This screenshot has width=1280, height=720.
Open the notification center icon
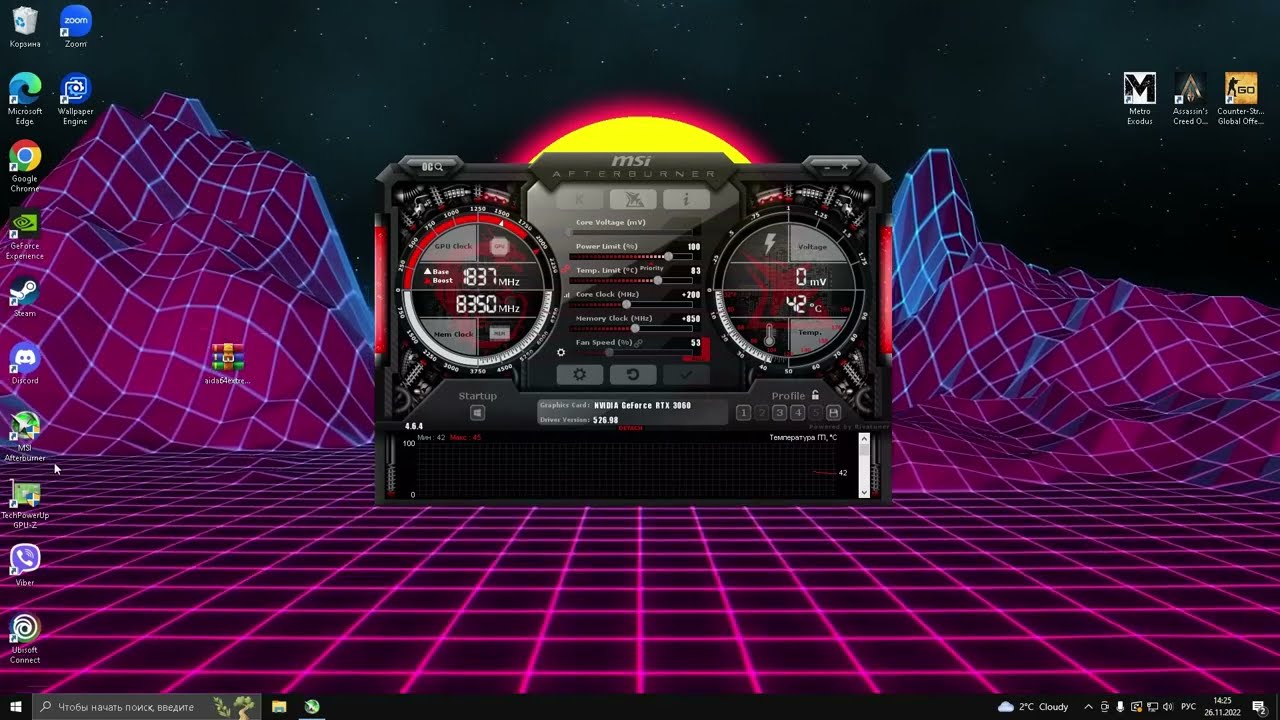click(x=1260, y=706)
